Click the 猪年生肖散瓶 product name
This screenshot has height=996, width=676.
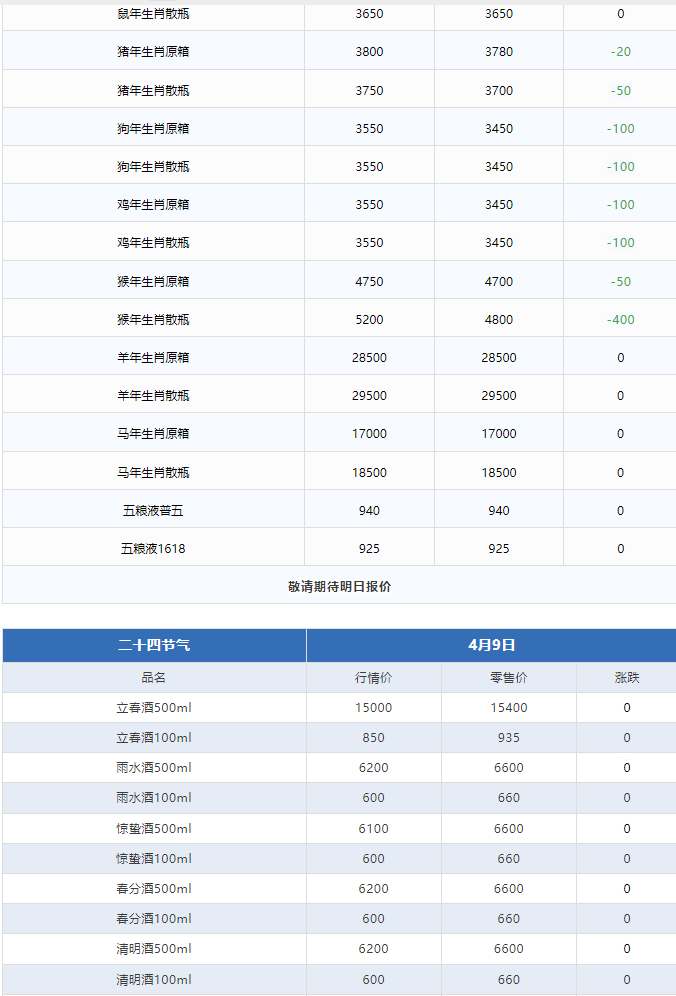(x=153, y=90)
